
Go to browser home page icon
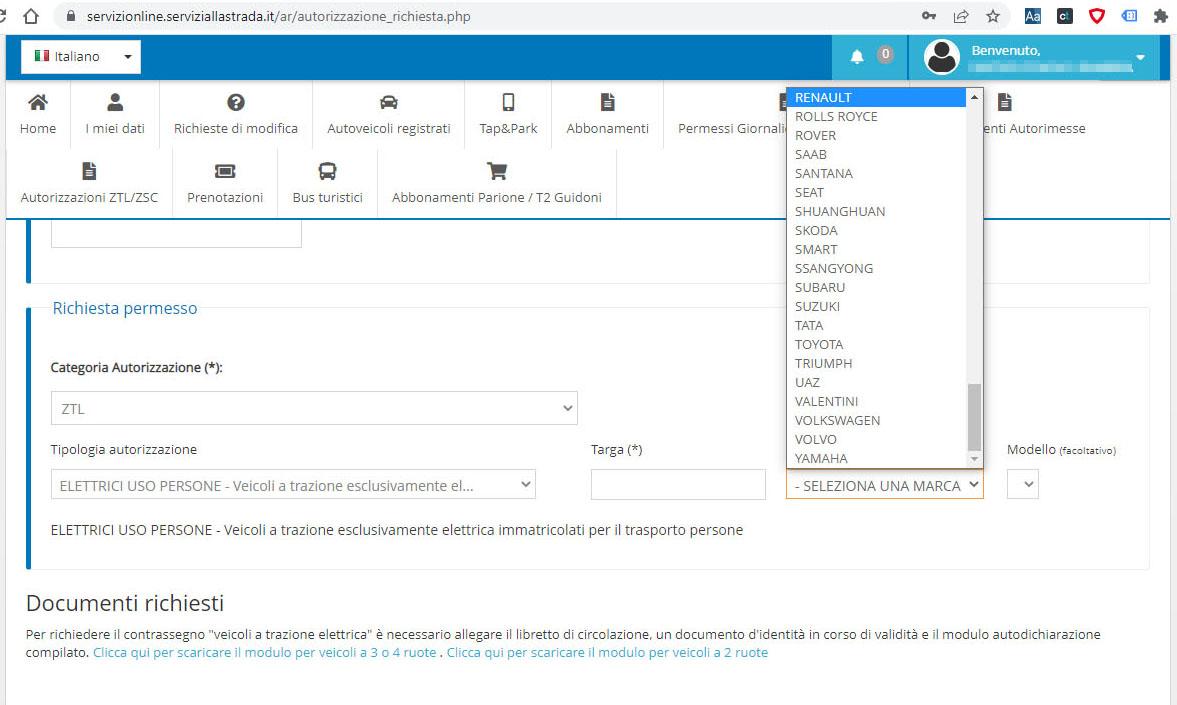point(31,16)
